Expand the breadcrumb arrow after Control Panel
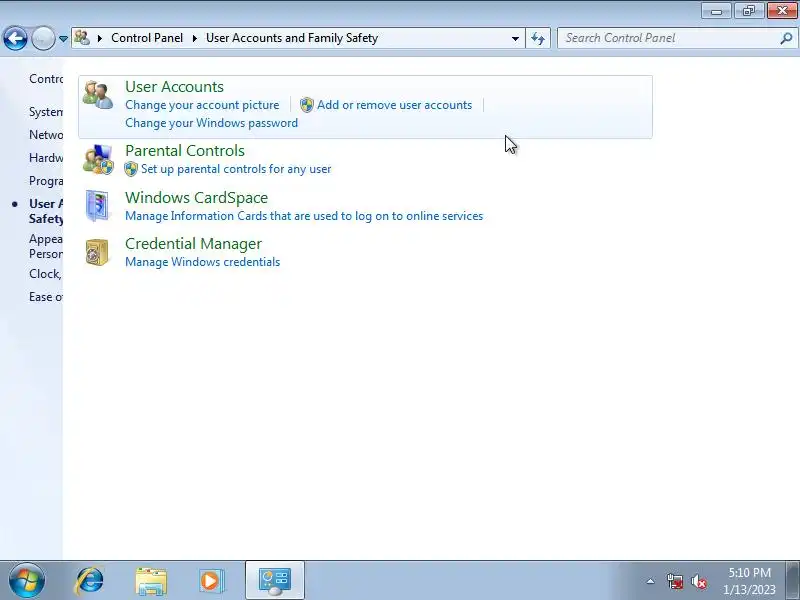This screenshot has height=600, width=800. tap(194, 38)
